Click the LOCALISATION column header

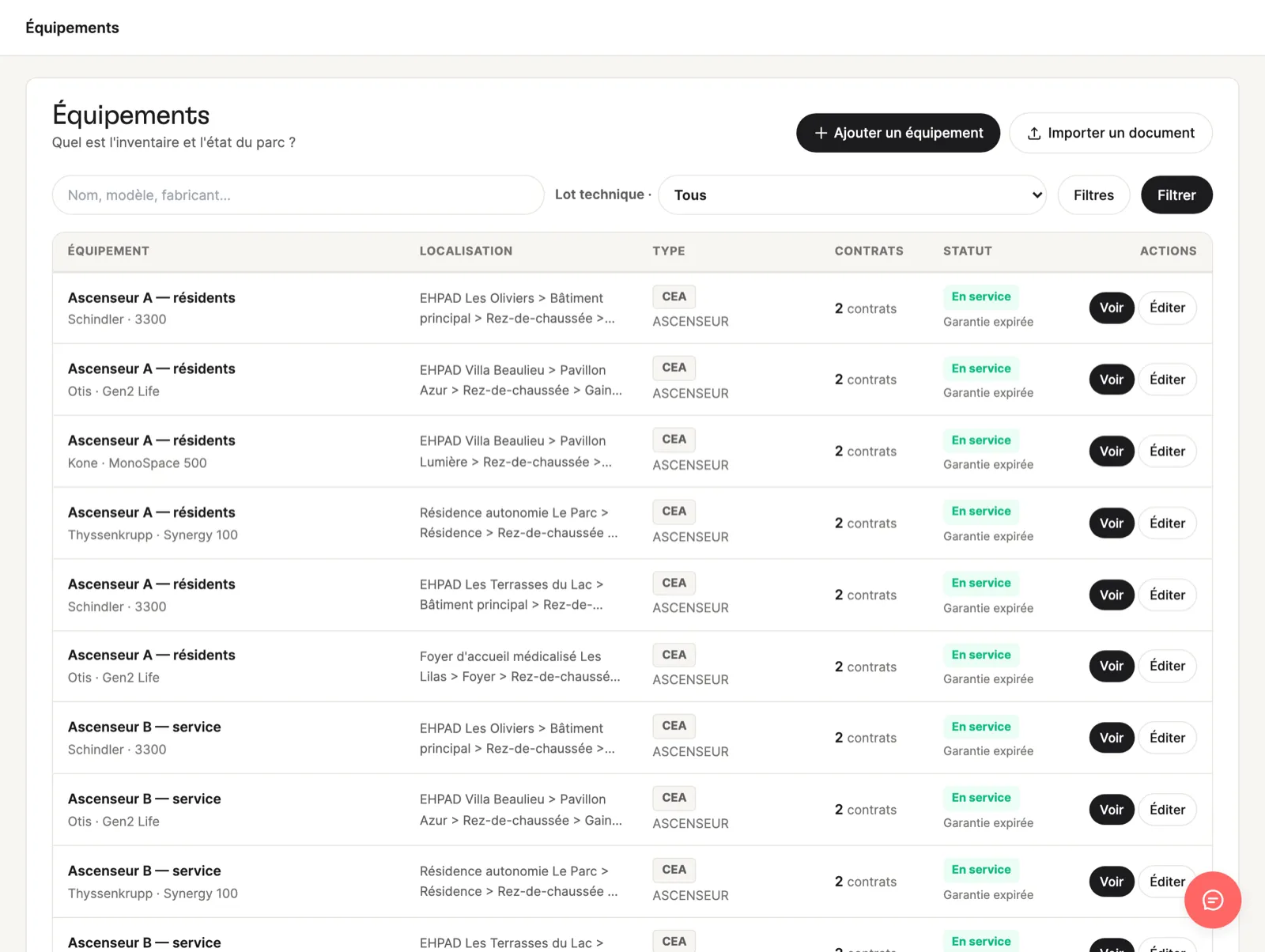466,251
